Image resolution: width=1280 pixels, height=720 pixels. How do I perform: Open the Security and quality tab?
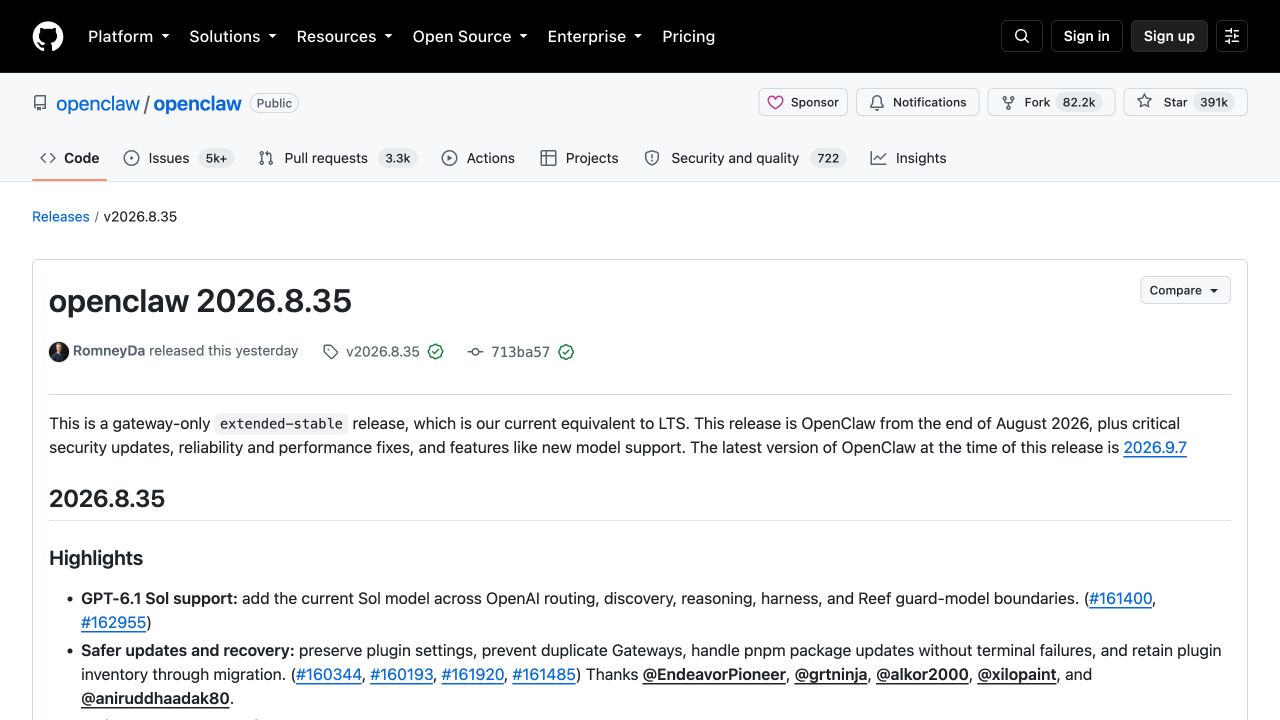(x=745, y=158)
